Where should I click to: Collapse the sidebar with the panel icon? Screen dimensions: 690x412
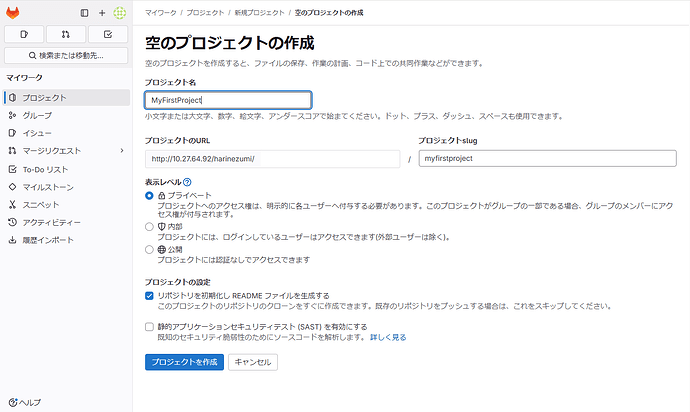click(x=84, y=13)
